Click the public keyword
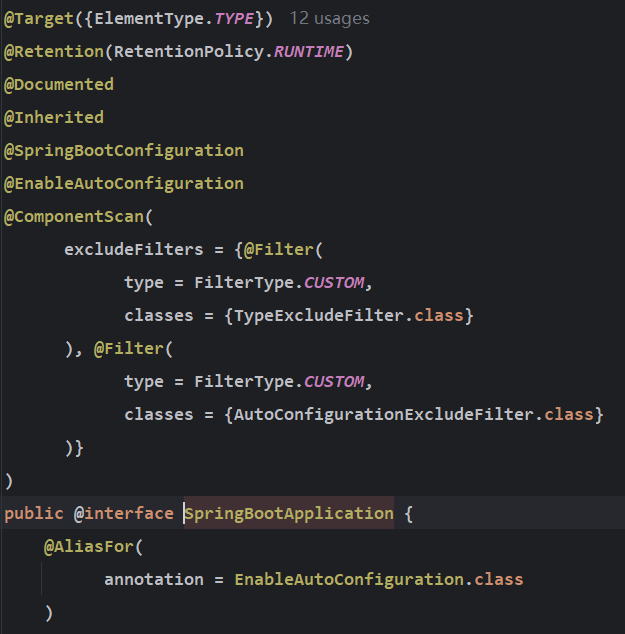This screenshot has width=625, height=634. point(34,514)
